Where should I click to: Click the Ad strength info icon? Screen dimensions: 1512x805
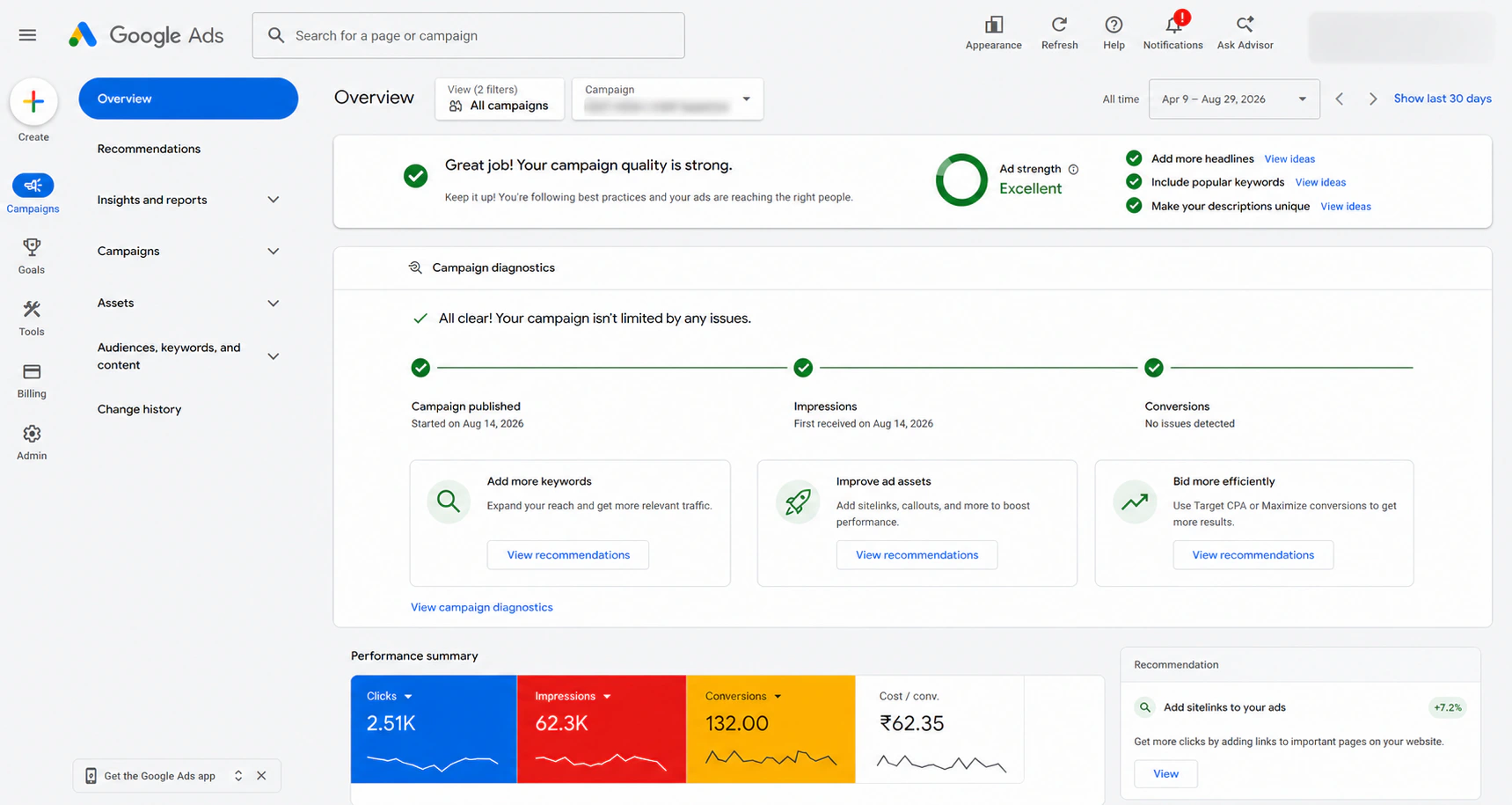coord(1073,169)
